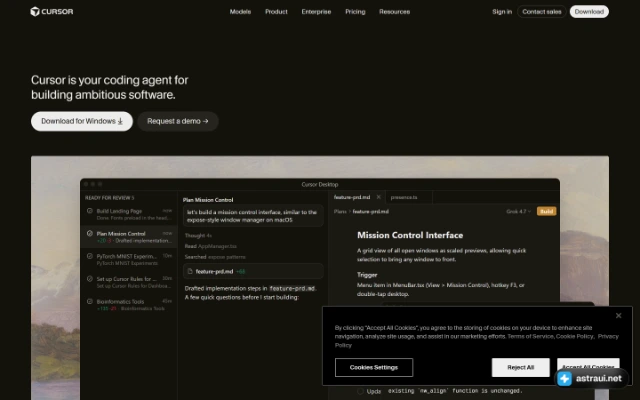
Task: Click the orange Build button
Action: 547,211
